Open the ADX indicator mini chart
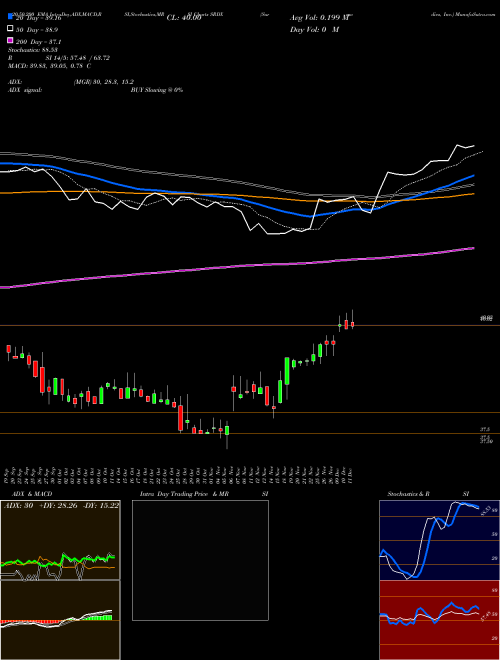The height and width of the screenshot is (660, 500). [x=60, y=540]
